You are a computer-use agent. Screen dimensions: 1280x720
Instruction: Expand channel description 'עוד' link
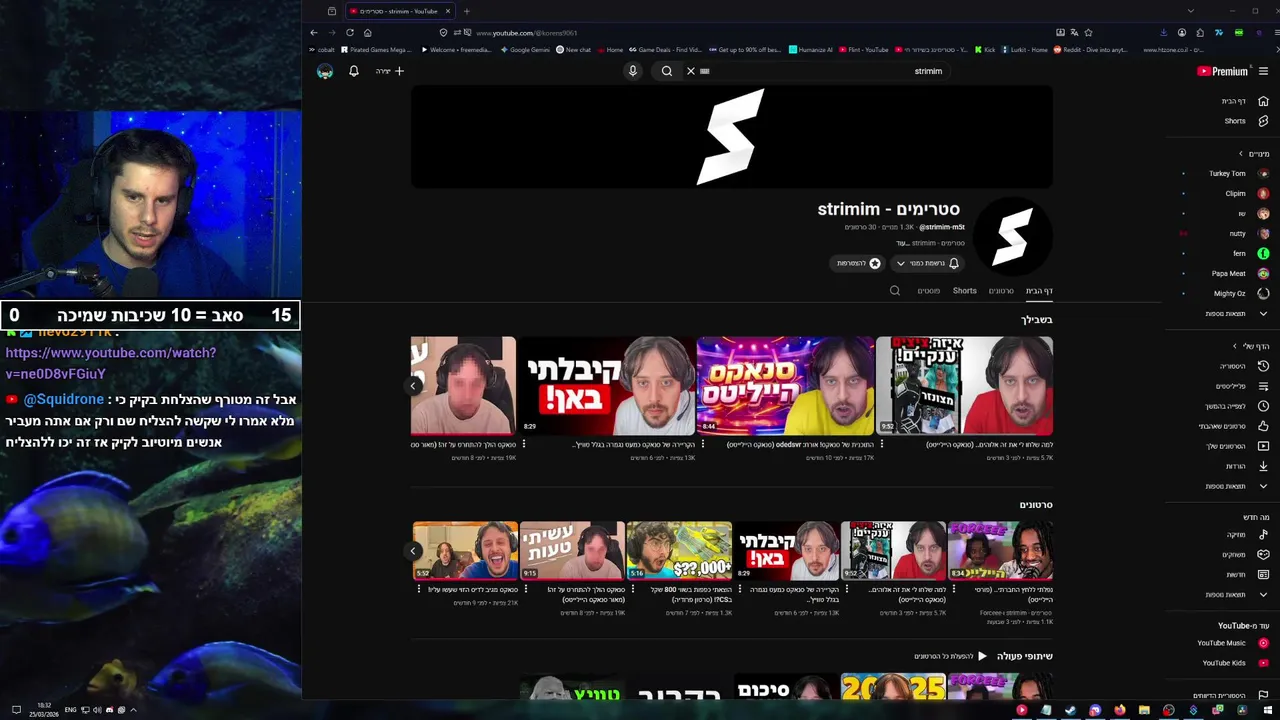901,243
